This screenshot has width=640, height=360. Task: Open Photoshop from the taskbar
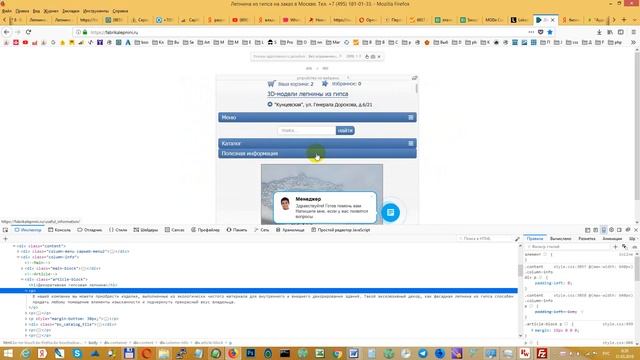click(250, 353)
